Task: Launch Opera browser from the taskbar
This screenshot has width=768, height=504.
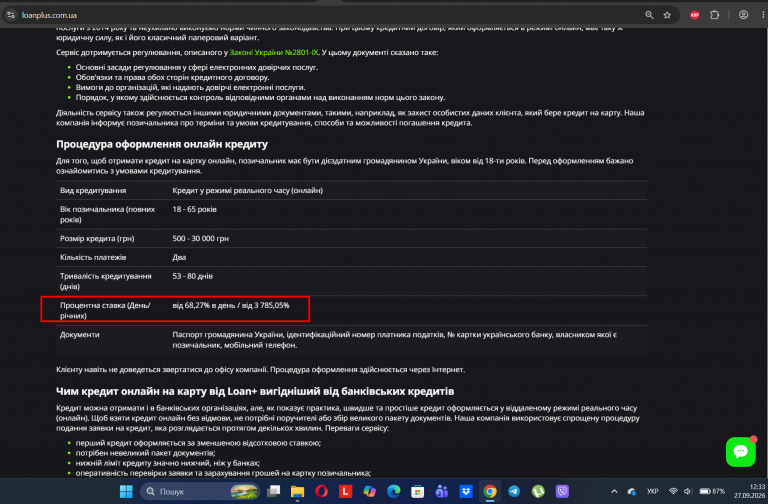Action: coord(321,491)
